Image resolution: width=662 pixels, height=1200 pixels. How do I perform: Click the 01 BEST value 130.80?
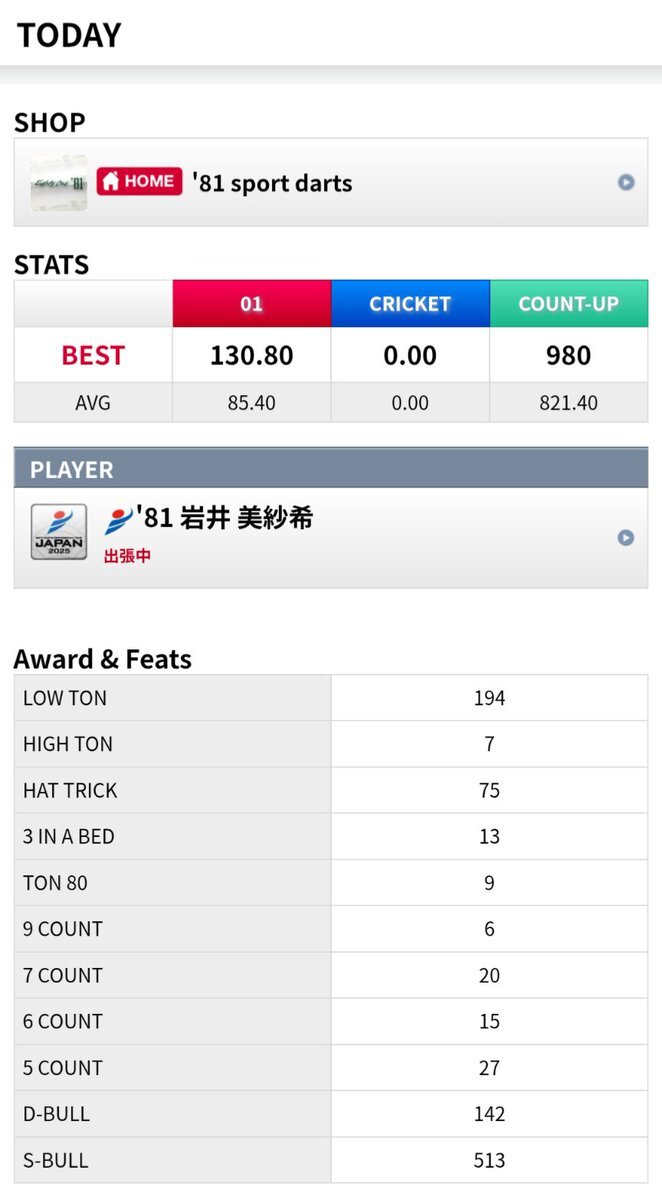pos(251,355)
